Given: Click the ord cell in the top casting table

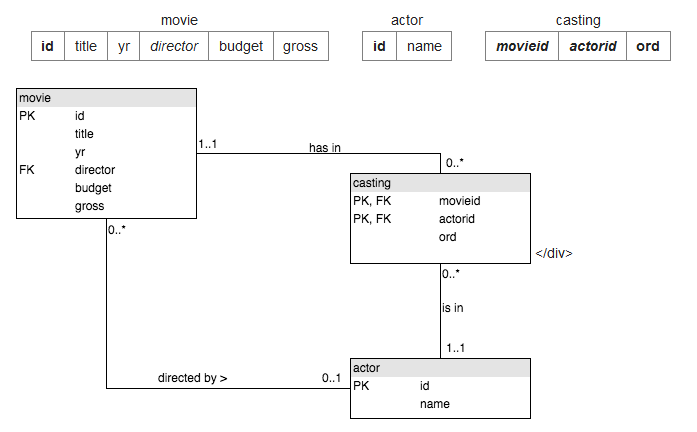Looking at the screenshot, I should point(648,46).
